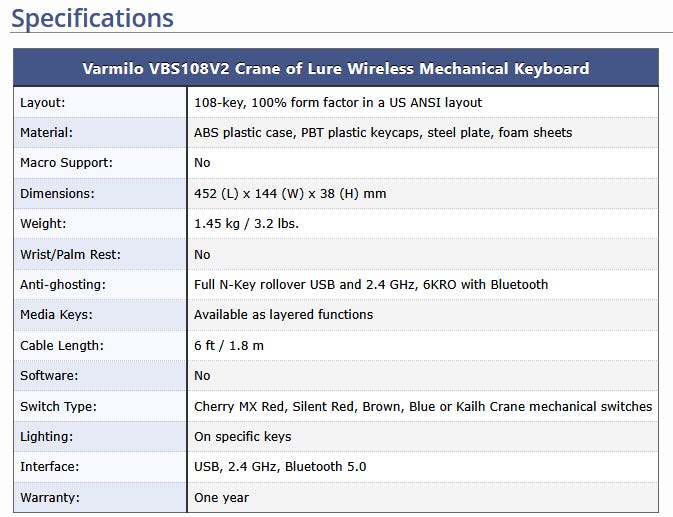Click the 108-key, 100% form factor value

338,103
